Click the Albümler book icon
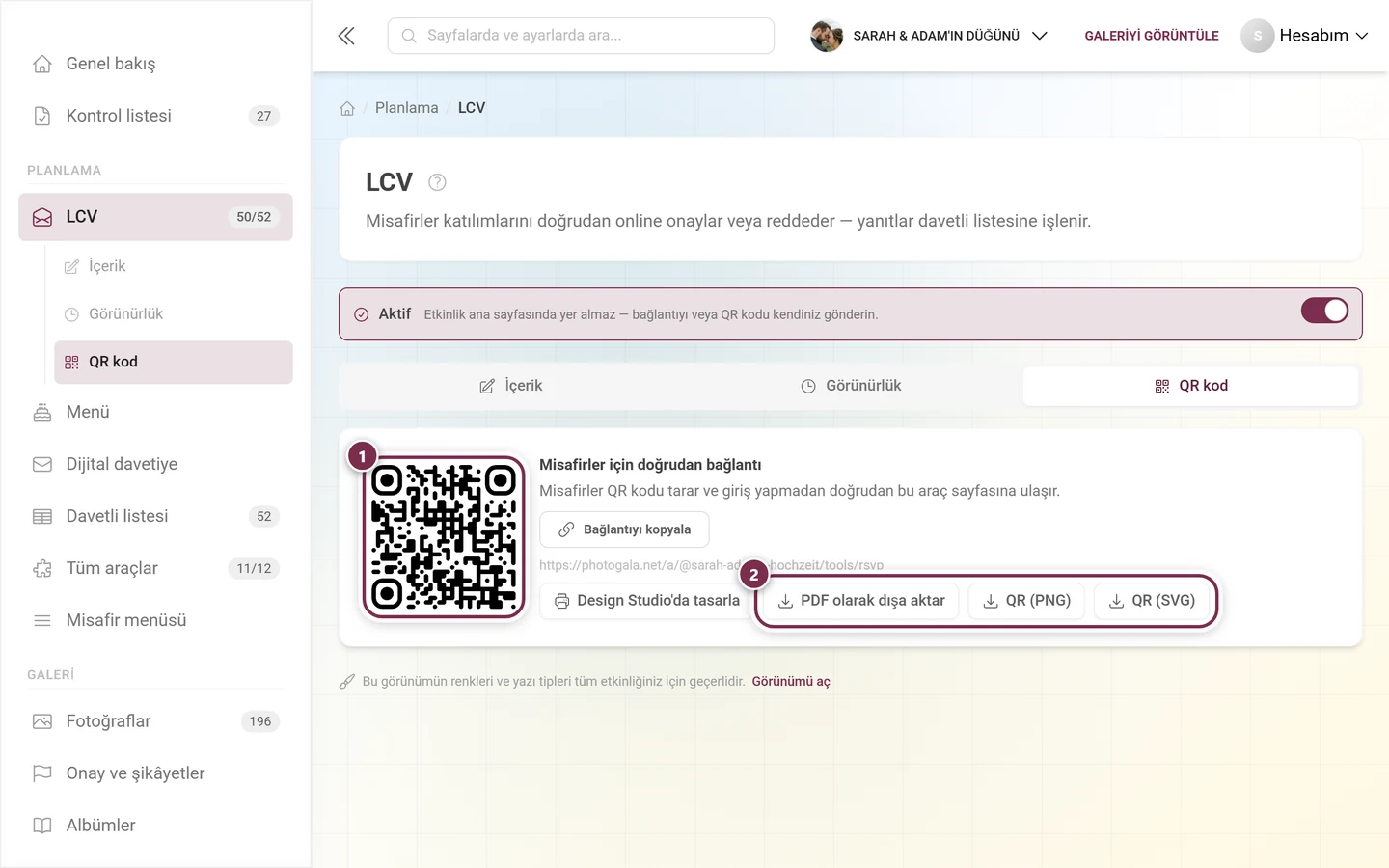 coord(42,826)
